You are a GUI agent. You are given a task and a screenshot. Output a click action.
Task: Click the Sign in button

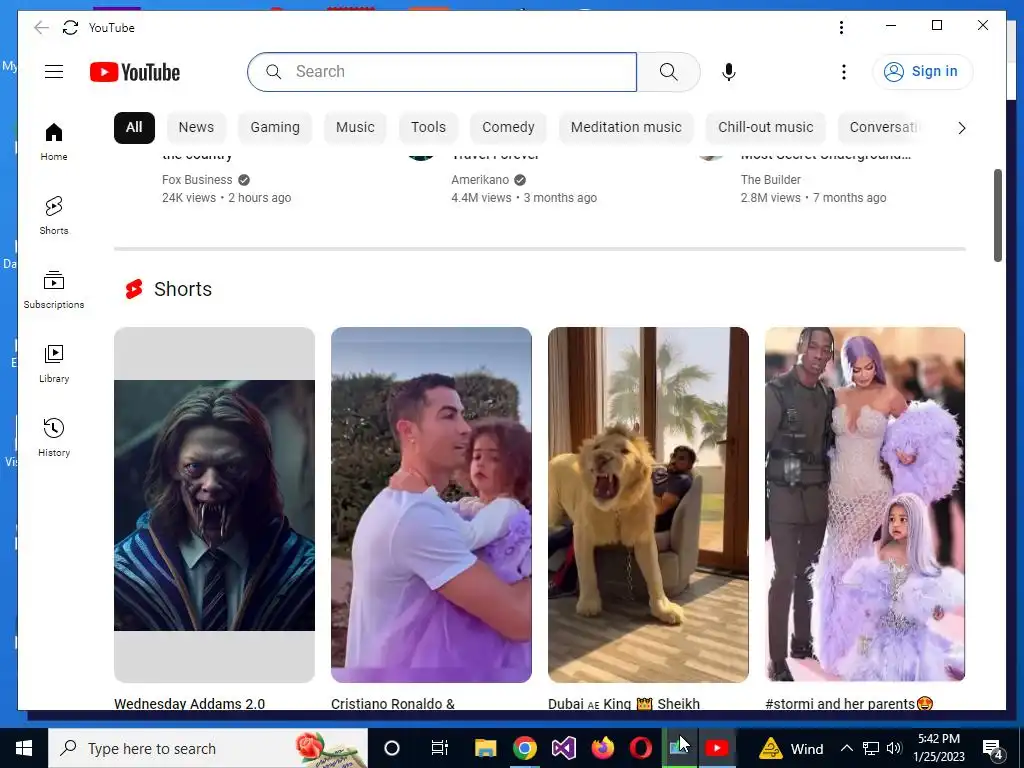922,71
